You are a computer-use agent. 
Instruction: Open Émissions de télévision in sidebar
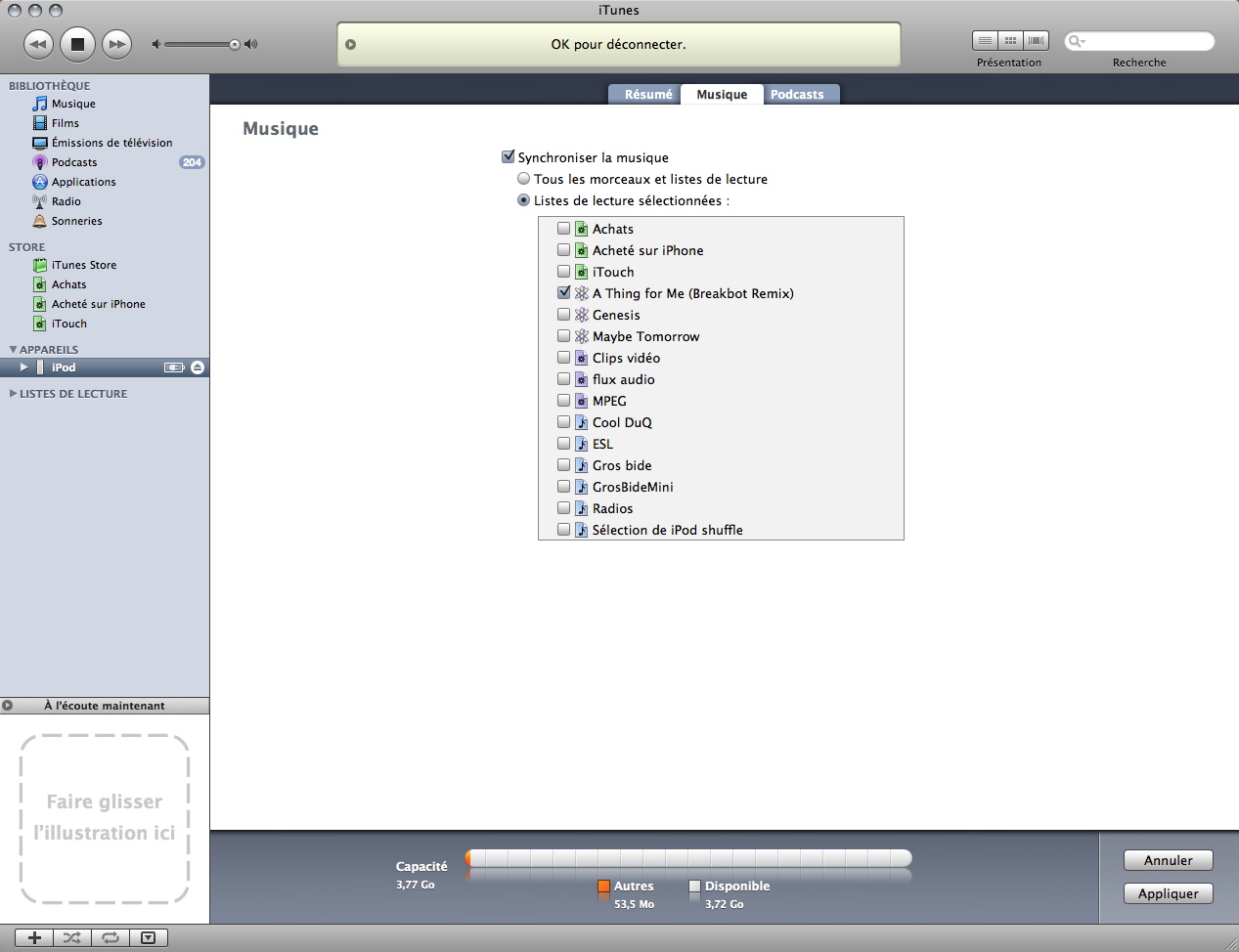(111, 143)
